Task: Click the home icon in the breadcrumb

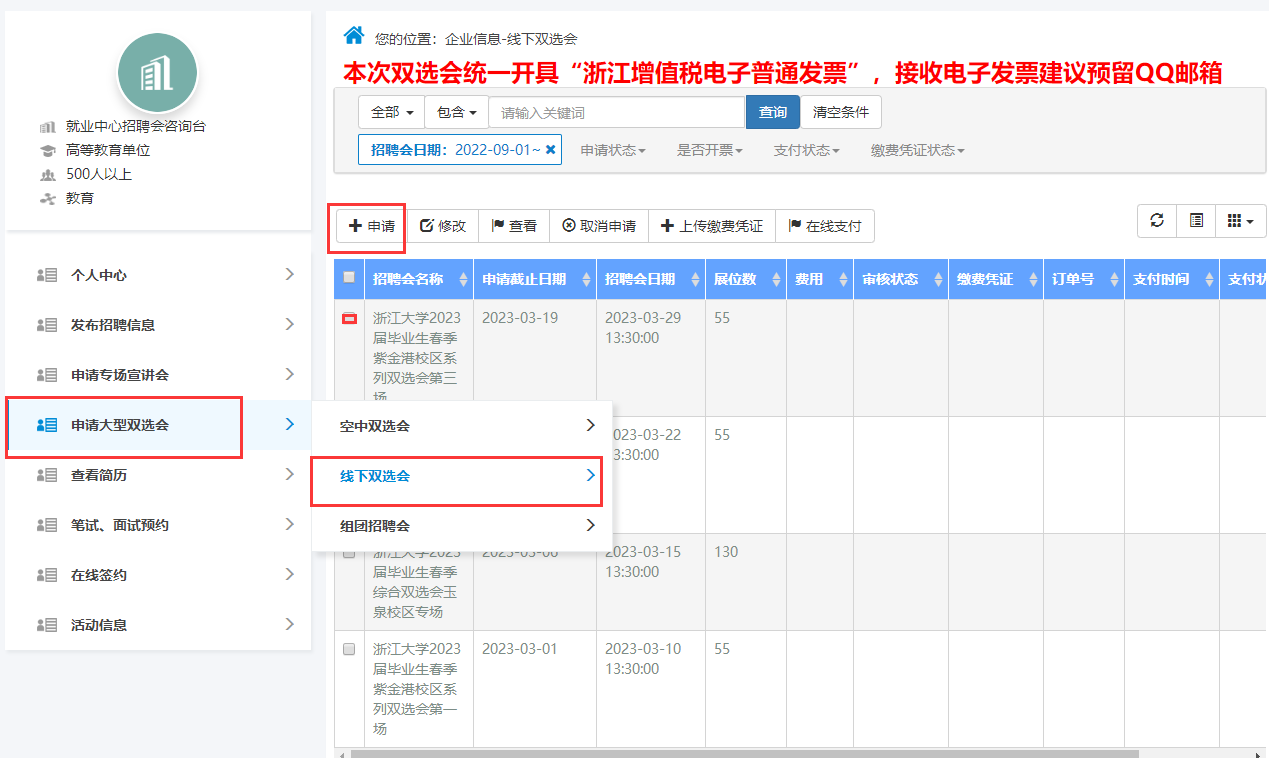Action: pyautogui.click(x=353, y=36)
